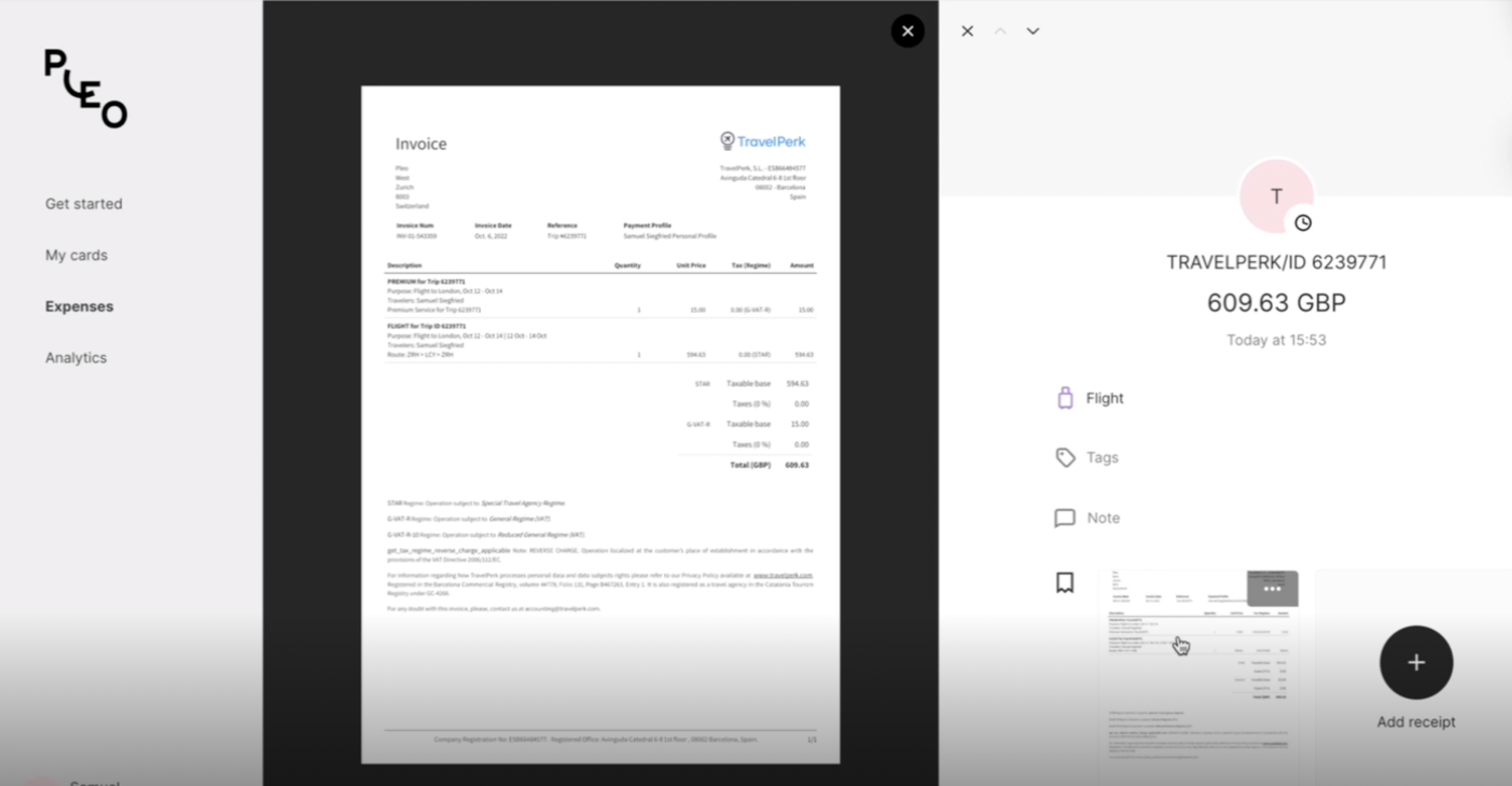Image resolution: width=1512 pixels, height=786 pixels.
Task: Click the PREMIUM for Trip 6239771 line
Action: [x=426, y=282]
